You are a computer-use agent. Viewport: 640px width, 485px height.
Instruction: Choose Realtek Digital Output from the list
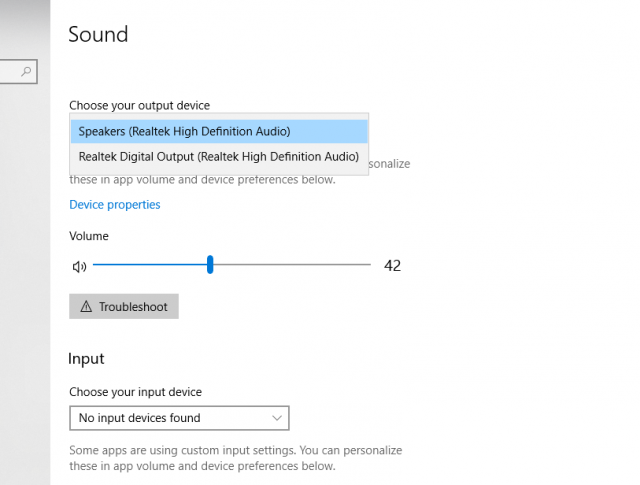click(x=219, y=157)
